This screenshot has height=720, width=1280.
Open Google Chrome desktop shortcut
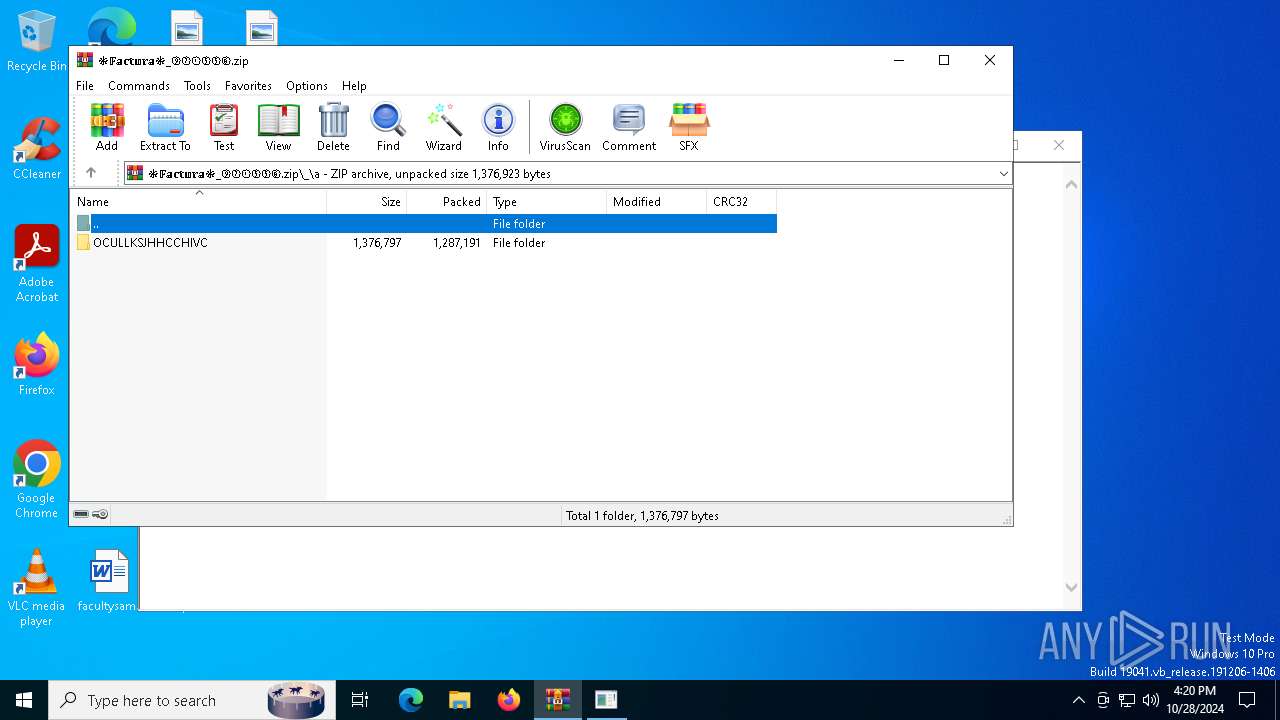tap(37, 479)
